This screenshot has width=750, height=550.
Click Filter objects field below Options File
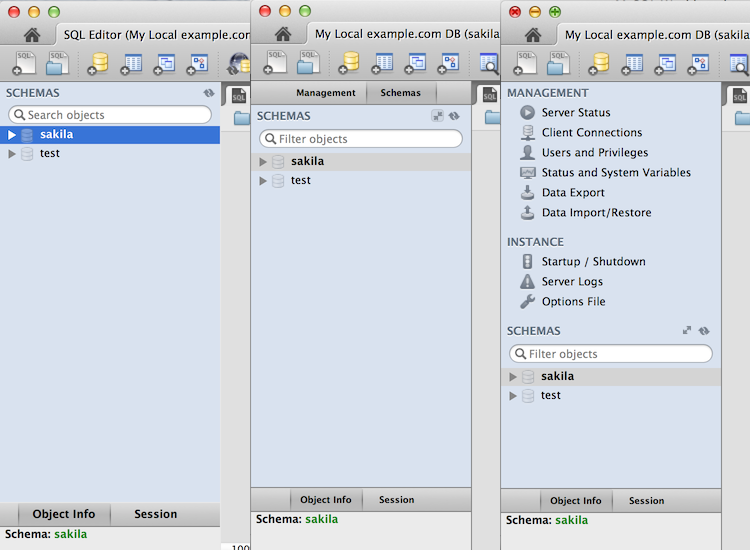pos(611,354)
